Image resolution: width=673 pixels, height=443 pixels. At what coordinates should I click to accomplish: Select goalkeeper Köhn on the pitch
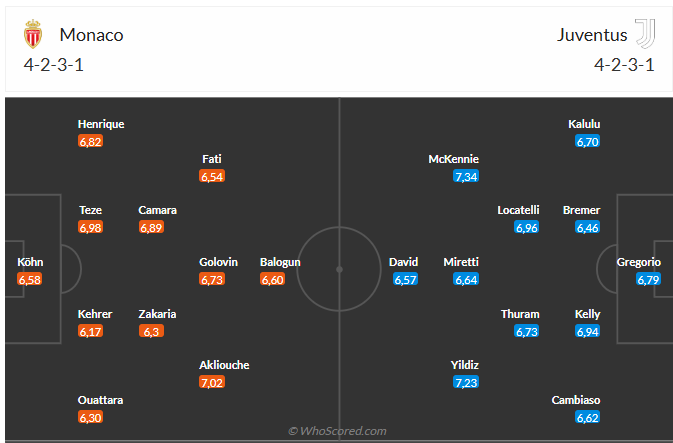[30, 262]
